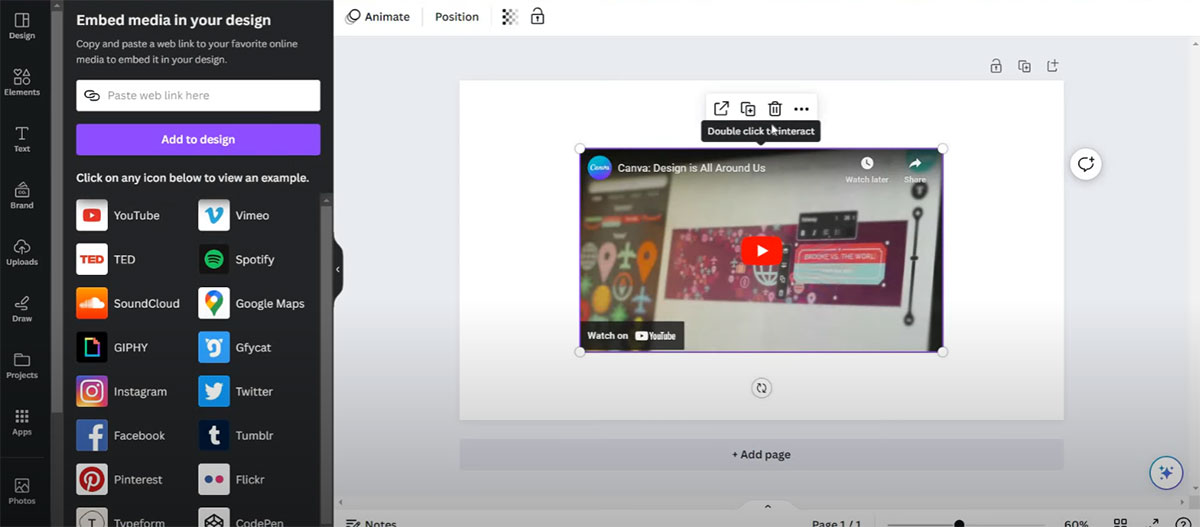Play the embedded YouTube video
The width and height of the screenshot is (1200, 527).
(762, 250)
